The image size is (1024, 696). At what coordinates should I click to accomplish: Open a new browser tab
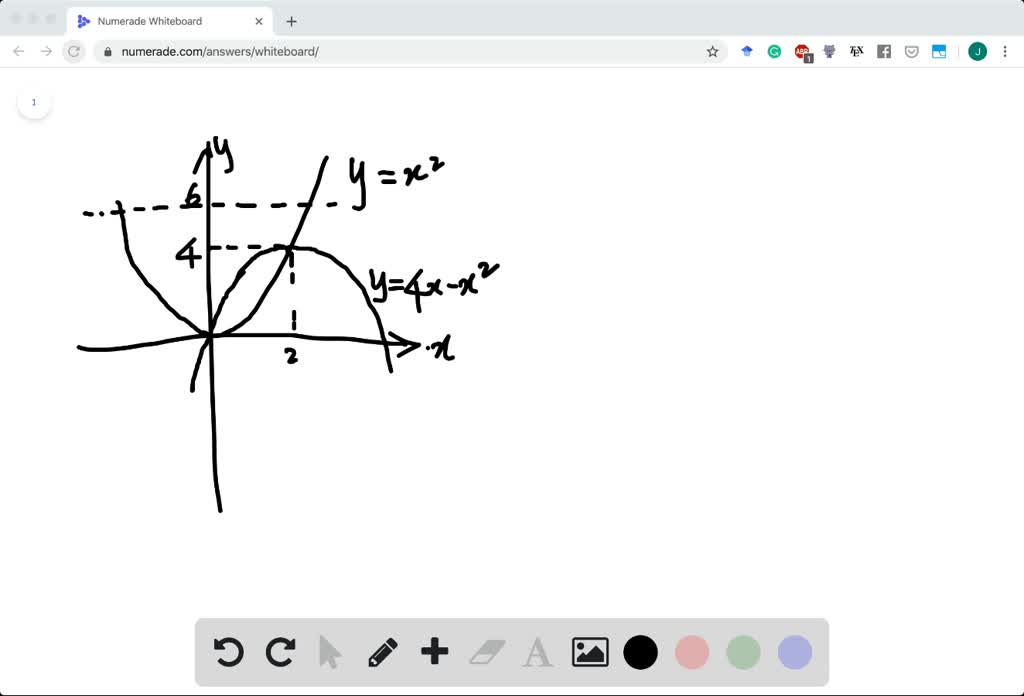click(291, 20)
